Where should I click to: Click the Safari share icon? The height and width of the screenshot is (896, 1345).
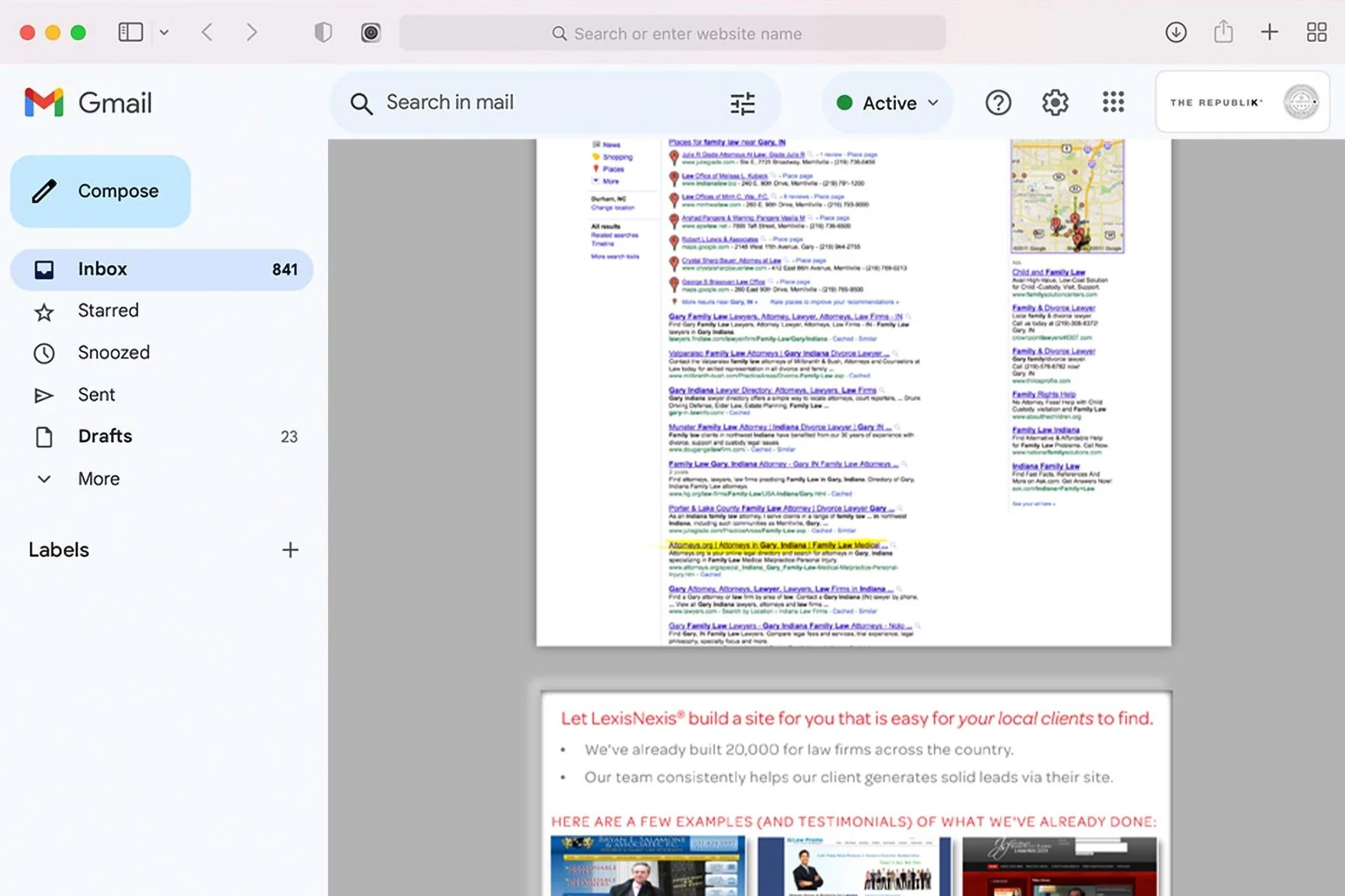click(1223, 33)
